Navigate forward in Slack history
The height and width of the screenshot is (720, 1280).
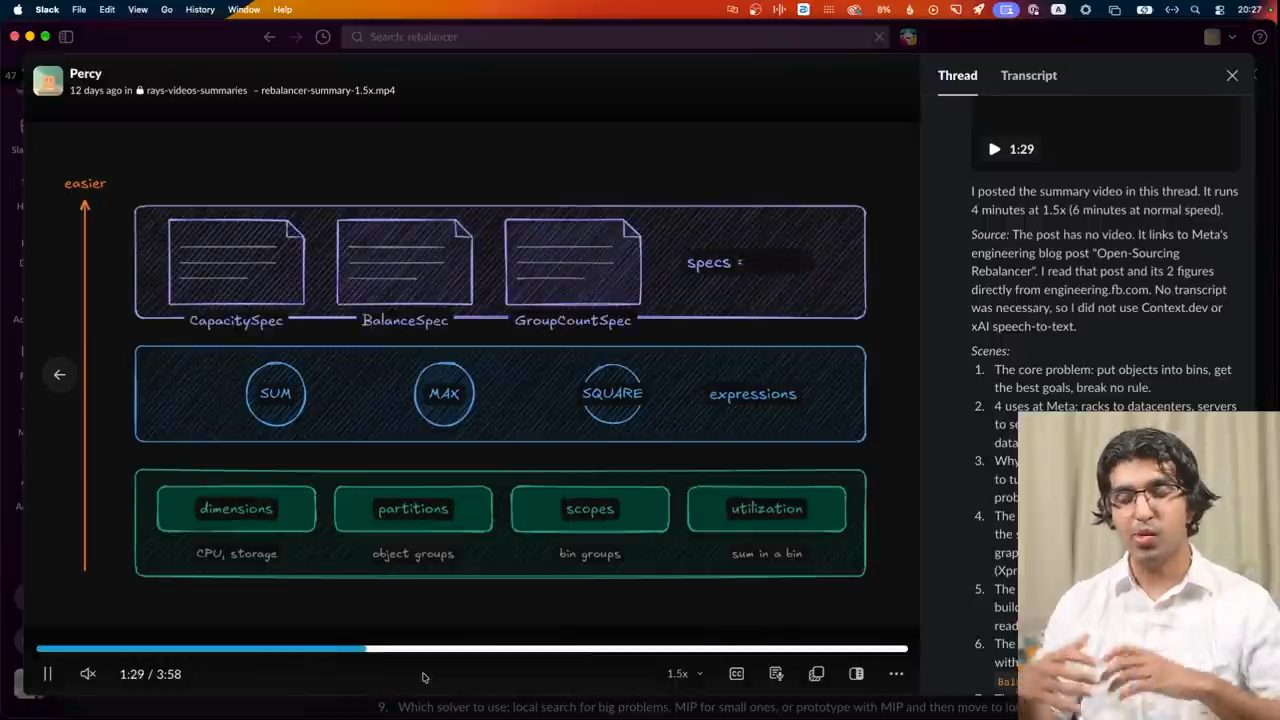click(x=296, y=37)
